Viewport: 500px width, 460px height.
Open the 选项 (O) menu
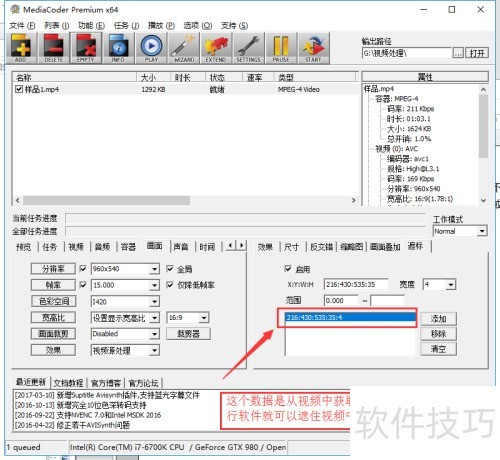pyautogui.click(x=197, y=25)
